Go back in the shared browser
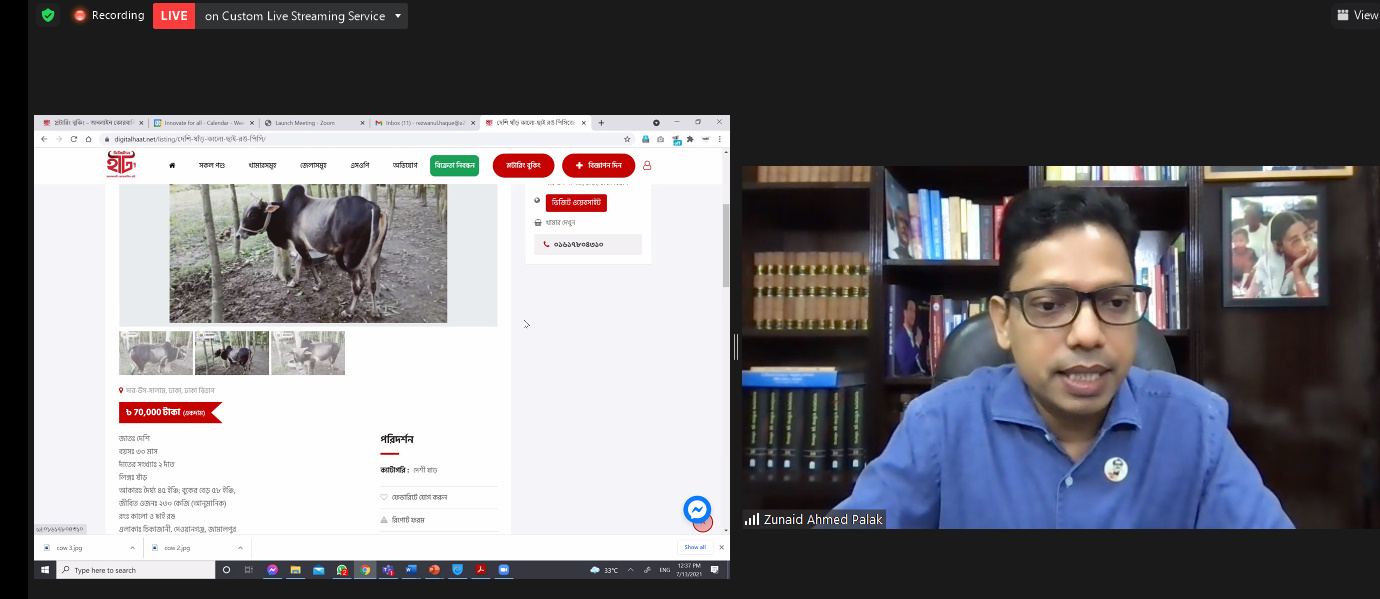 tap(44, 139)
